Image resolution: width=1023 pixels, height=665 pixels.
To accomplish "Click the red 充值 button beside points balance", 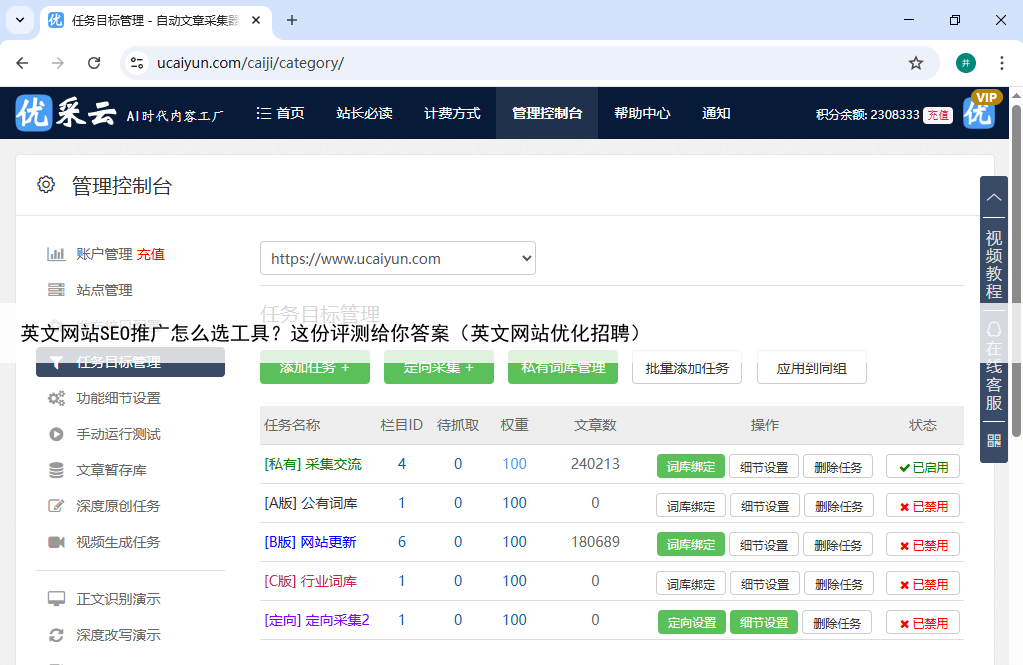I will point(937,115).
